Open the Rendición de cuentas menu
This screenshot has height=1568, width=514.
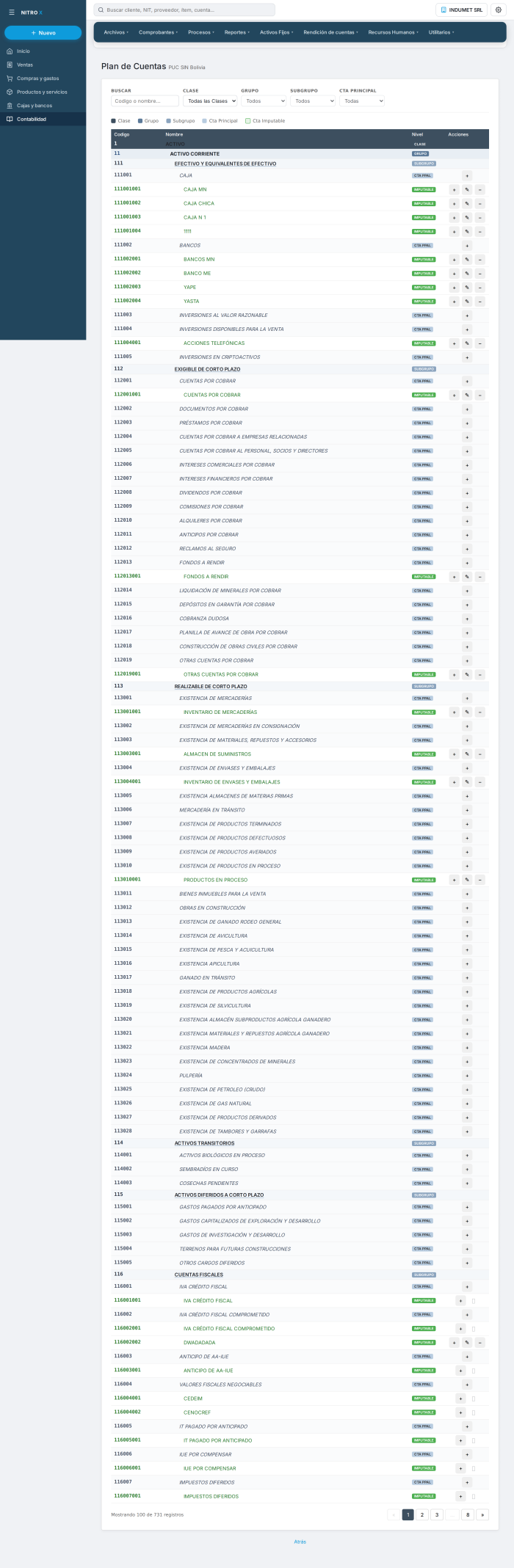331,32
